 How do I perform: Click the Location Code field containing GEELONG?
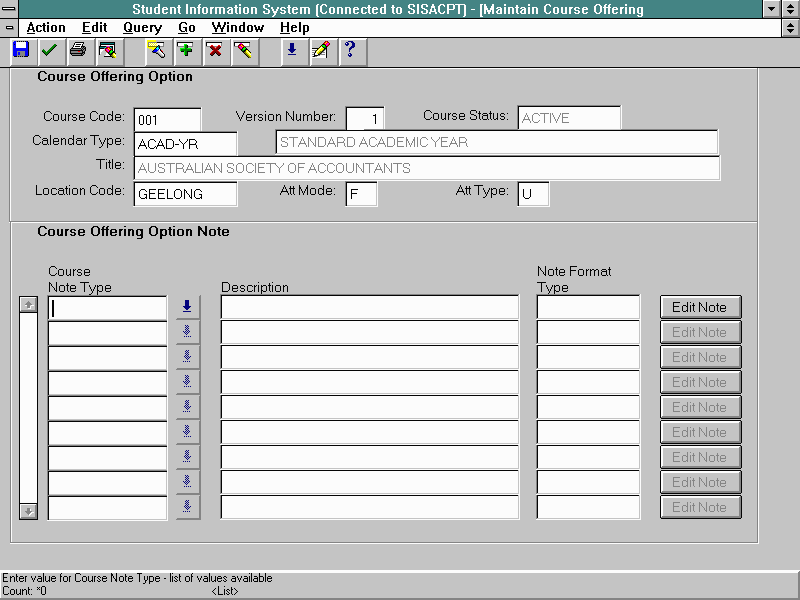[185, 194]
